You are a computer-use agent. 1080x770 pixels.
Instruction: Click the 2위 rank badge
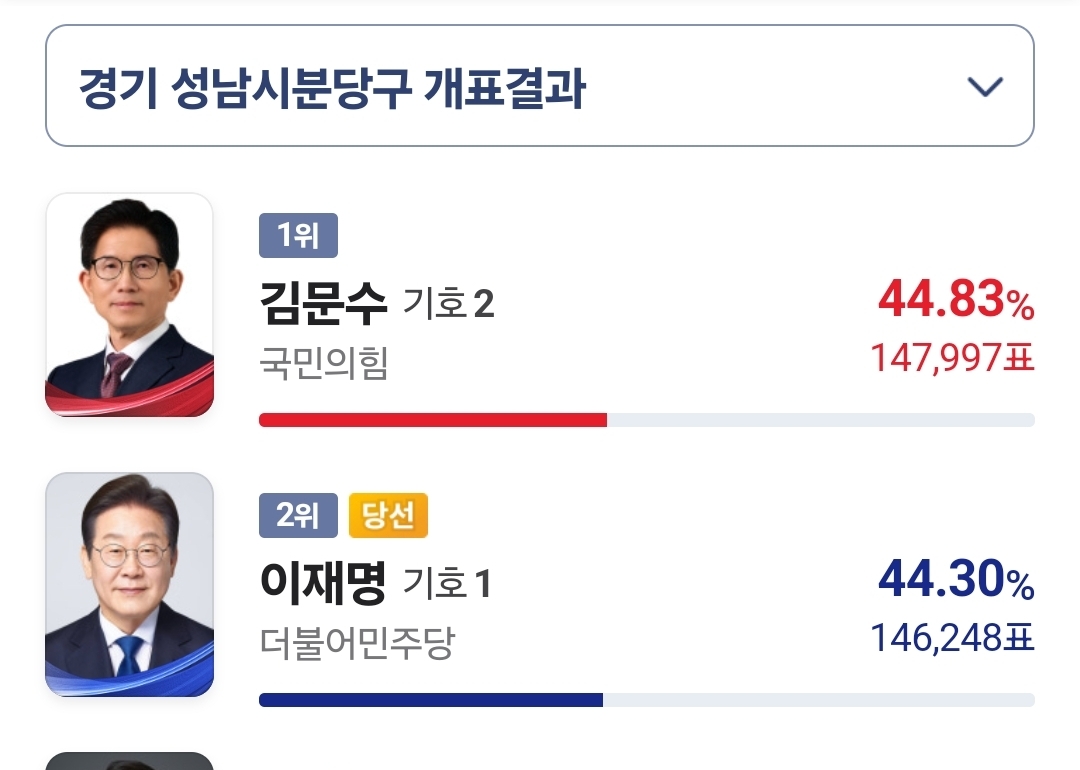298,515
